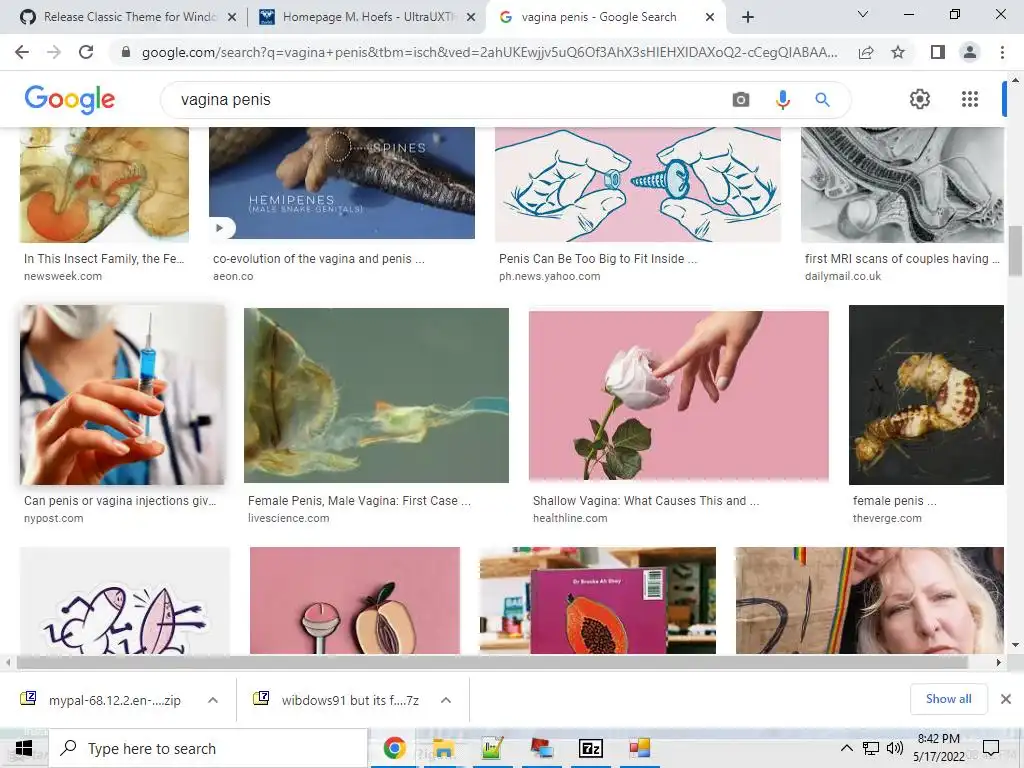1024x768 pixels.
Task: Close the downloads bar
Action: [x=1006, y=699]
